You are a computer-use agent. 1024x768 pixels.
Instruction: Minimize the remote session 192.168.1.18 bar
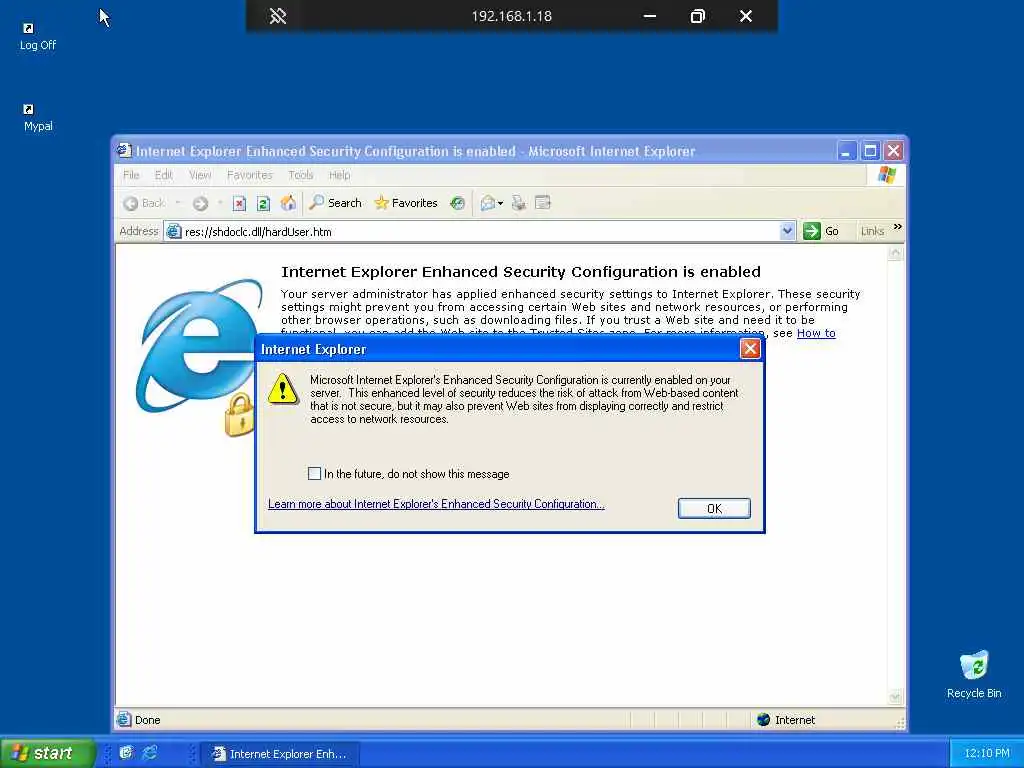pos(650,16)
